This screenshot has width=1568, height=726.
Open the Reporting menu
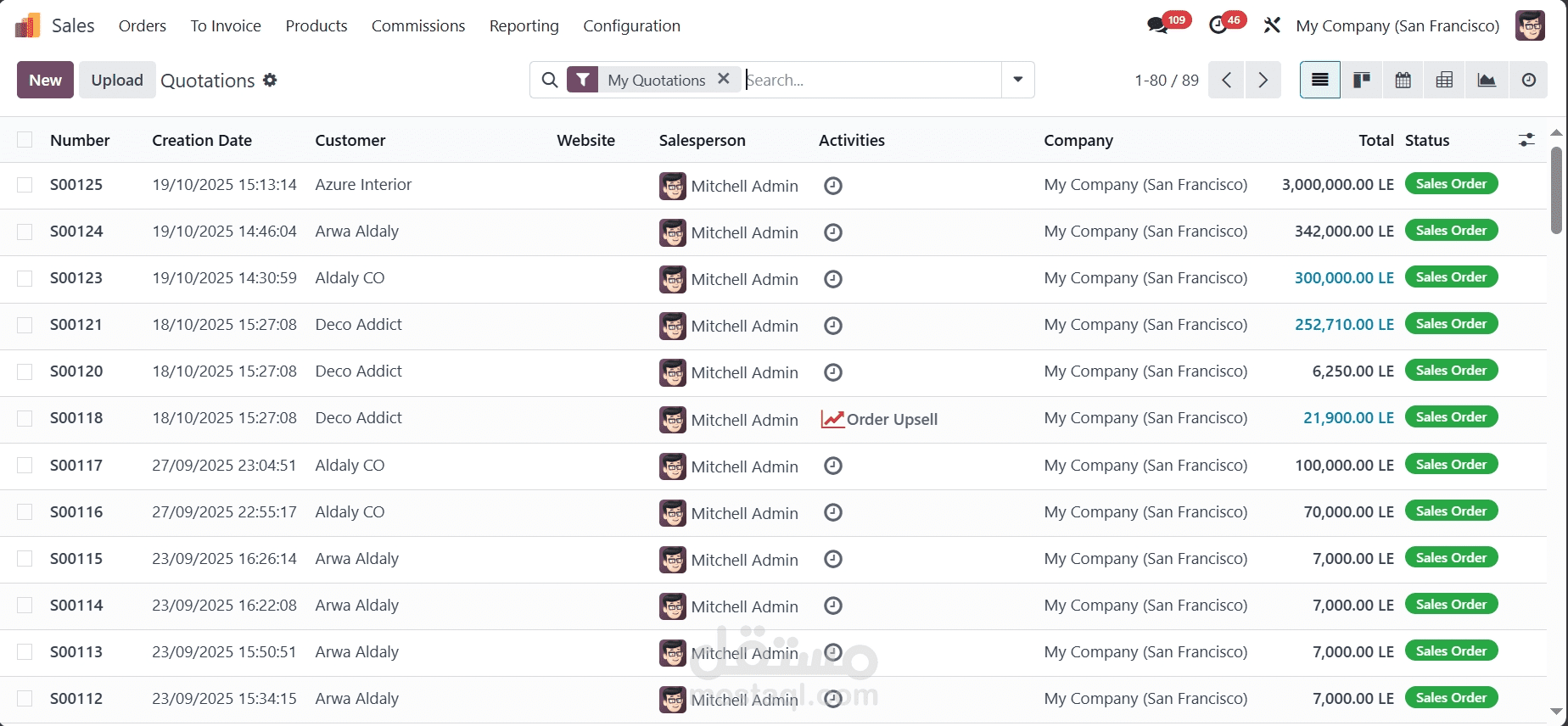click(524, 26)
